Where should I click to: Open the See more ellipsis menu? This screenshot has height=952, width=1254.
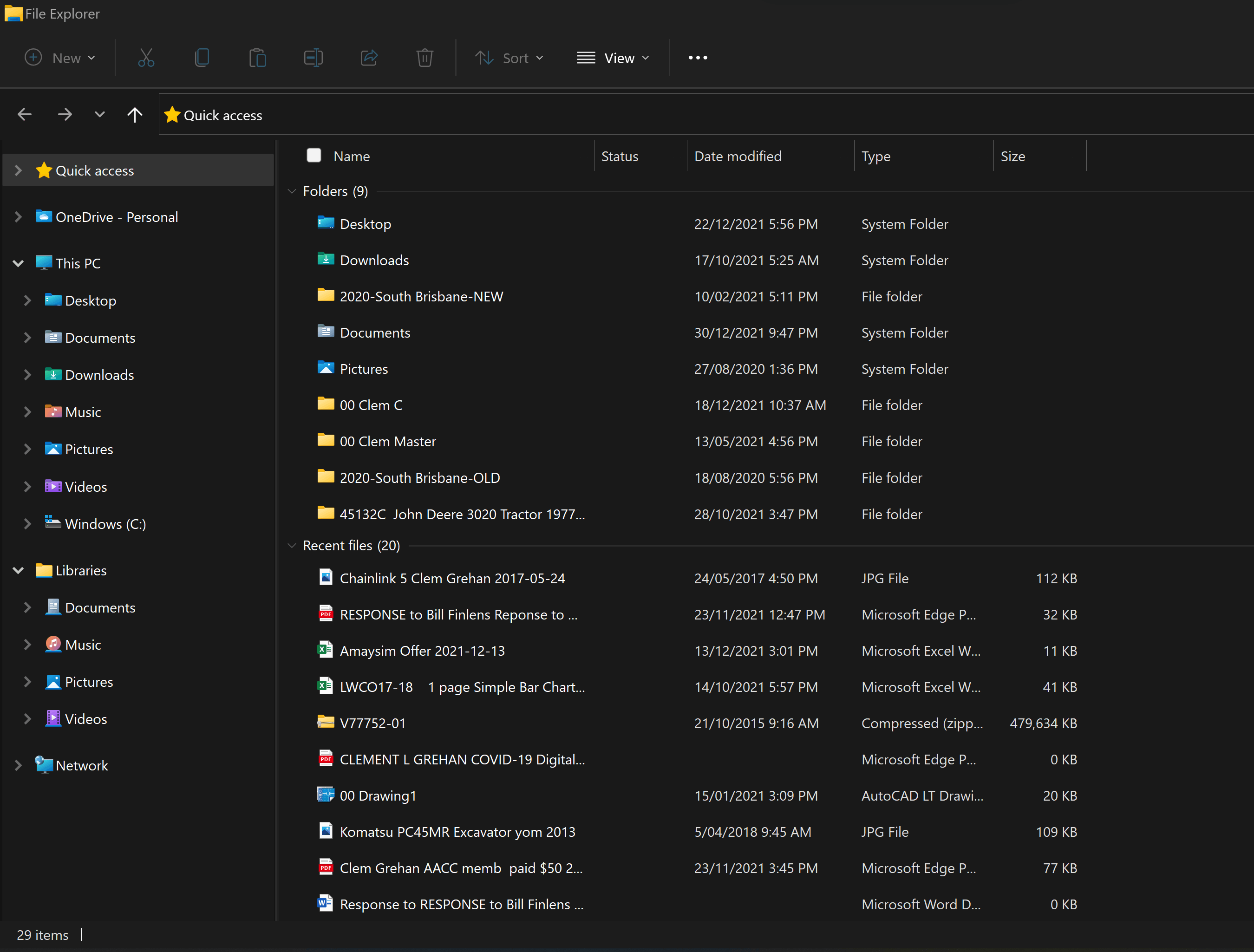[698, 58]
